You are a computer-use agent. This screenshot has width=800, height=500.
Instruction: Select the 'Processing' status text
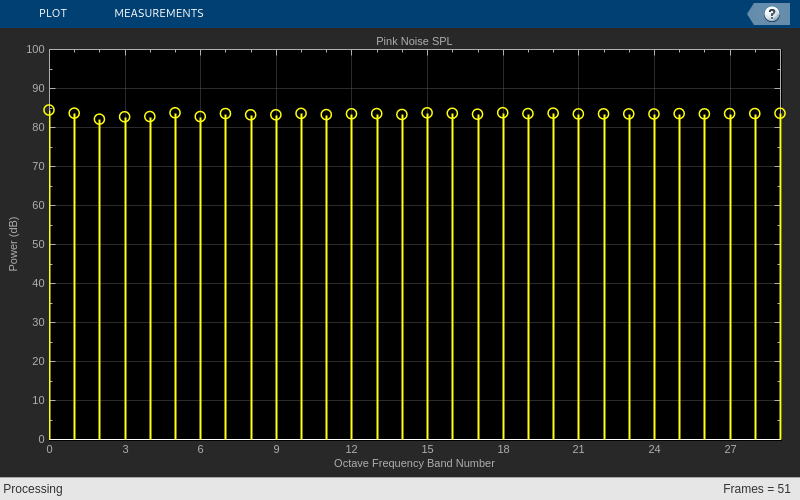[x=33, y=489]
